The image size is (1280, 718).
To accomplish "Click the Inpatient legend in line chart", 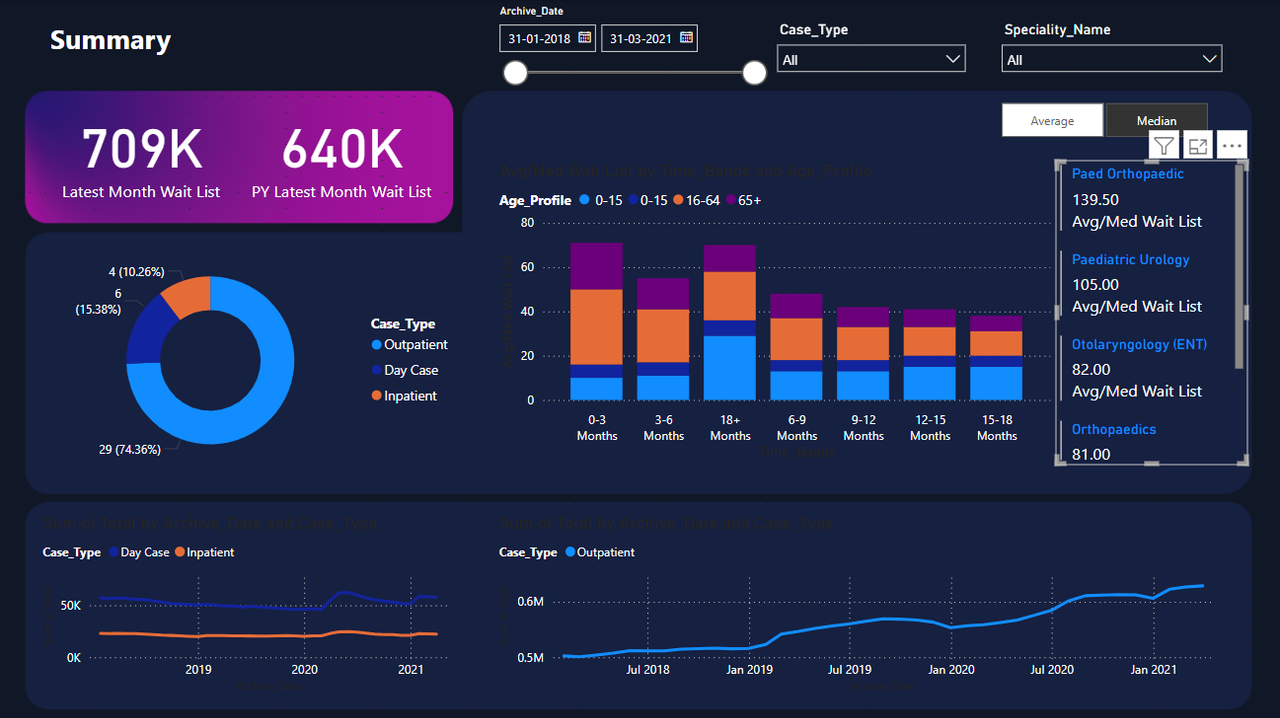I will 204,552.
